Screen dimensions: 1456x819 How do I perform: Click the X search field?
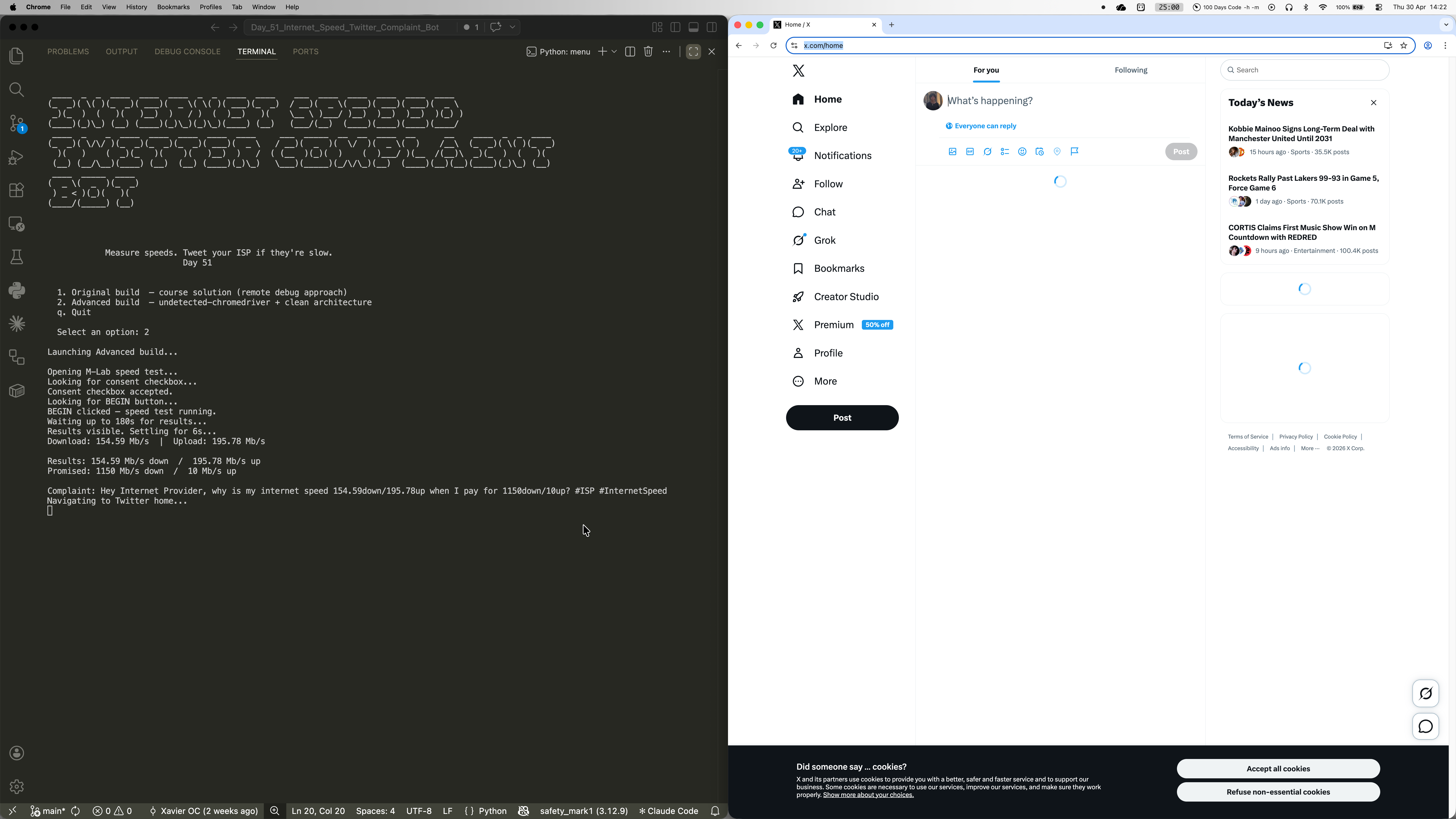pyautogui.click(x=1304, y=70)
